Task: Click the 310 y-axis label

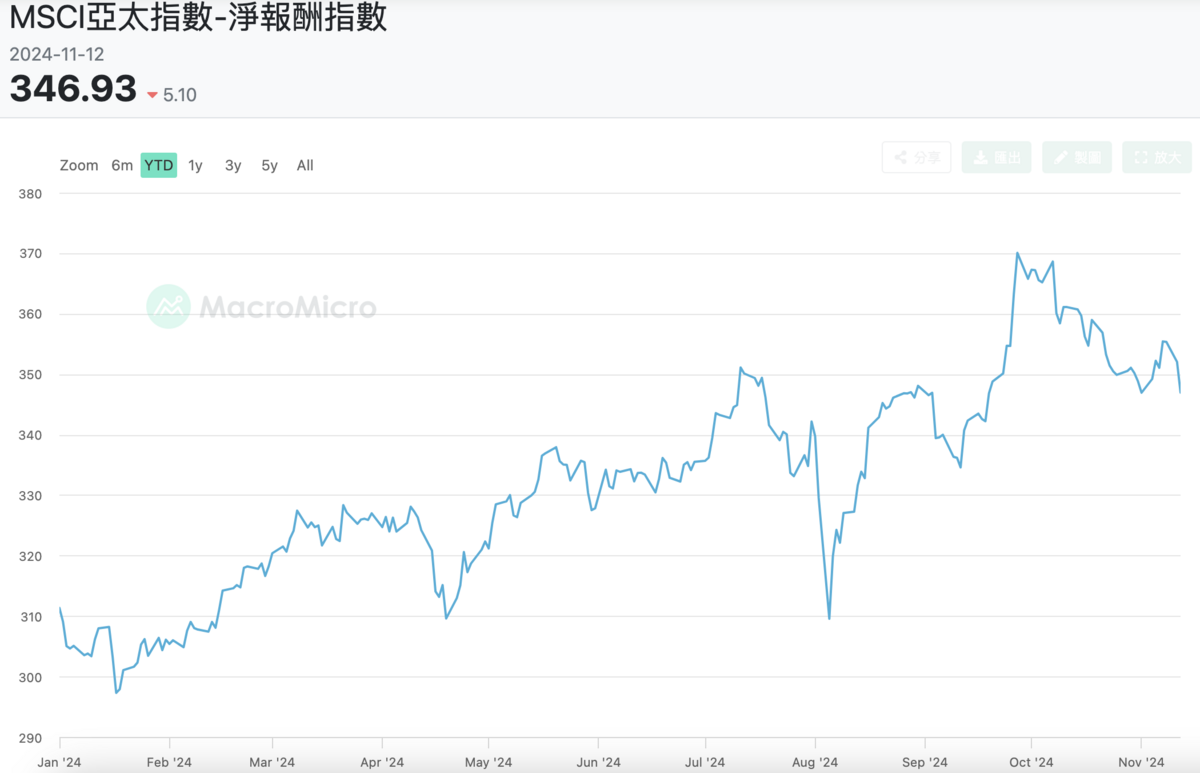Action: [x=30, y=617]
